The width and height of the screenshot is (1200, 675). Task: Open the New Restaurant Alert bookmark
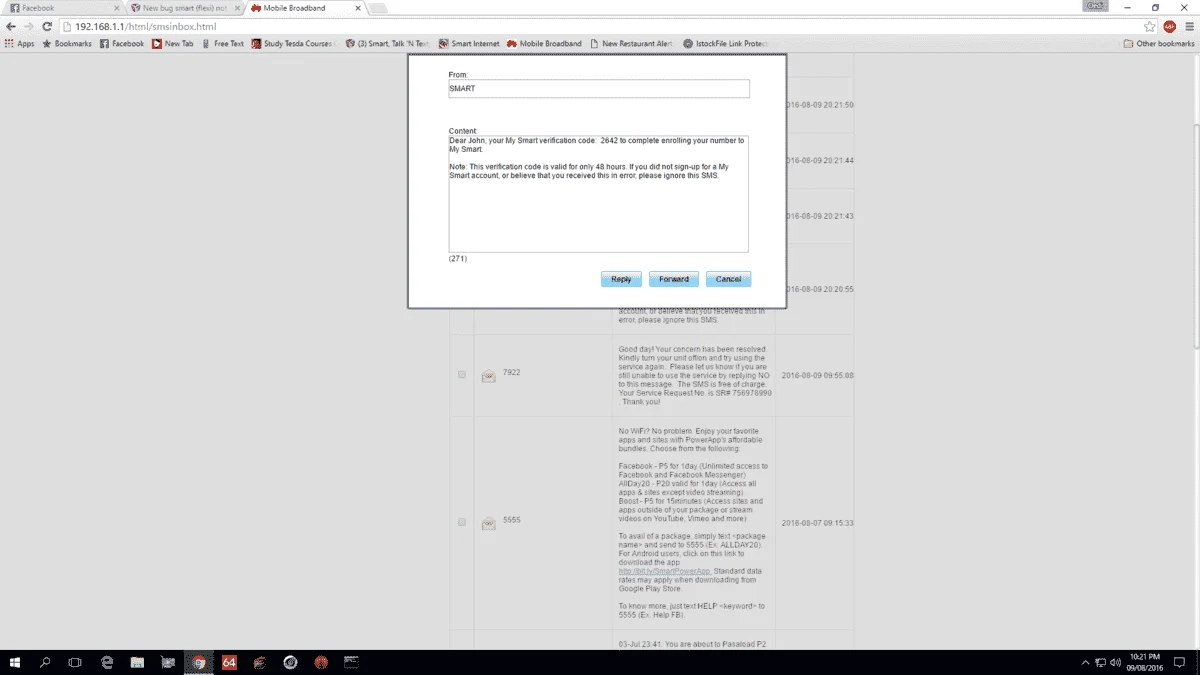pyautogui.click(x=631, y=44)
